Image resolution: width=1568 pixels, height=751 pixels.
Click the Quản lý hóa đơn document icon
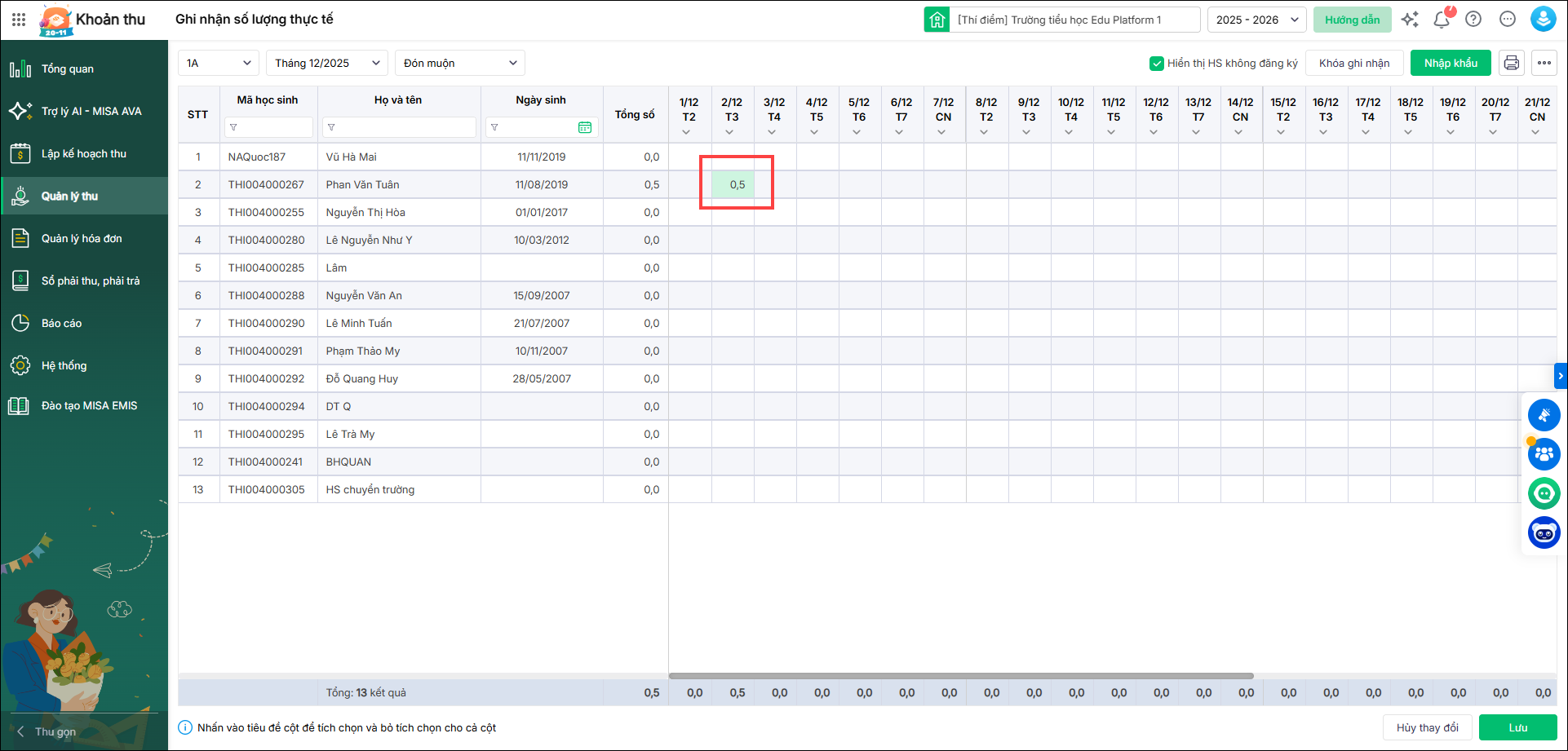pos(20,238)
